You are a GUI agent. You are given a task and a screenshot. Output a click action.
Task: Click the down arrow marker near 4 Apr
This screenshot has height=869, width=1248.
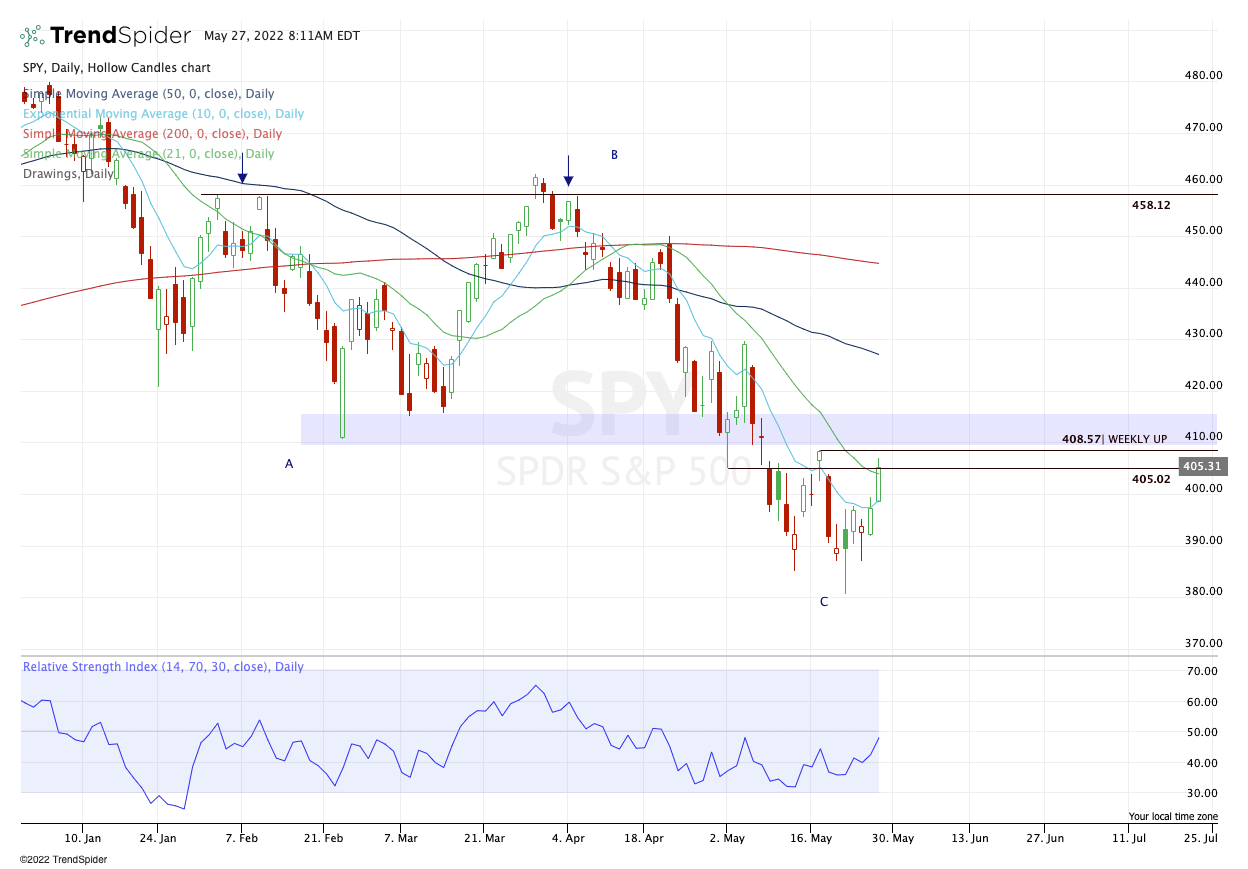click(568, 170)
